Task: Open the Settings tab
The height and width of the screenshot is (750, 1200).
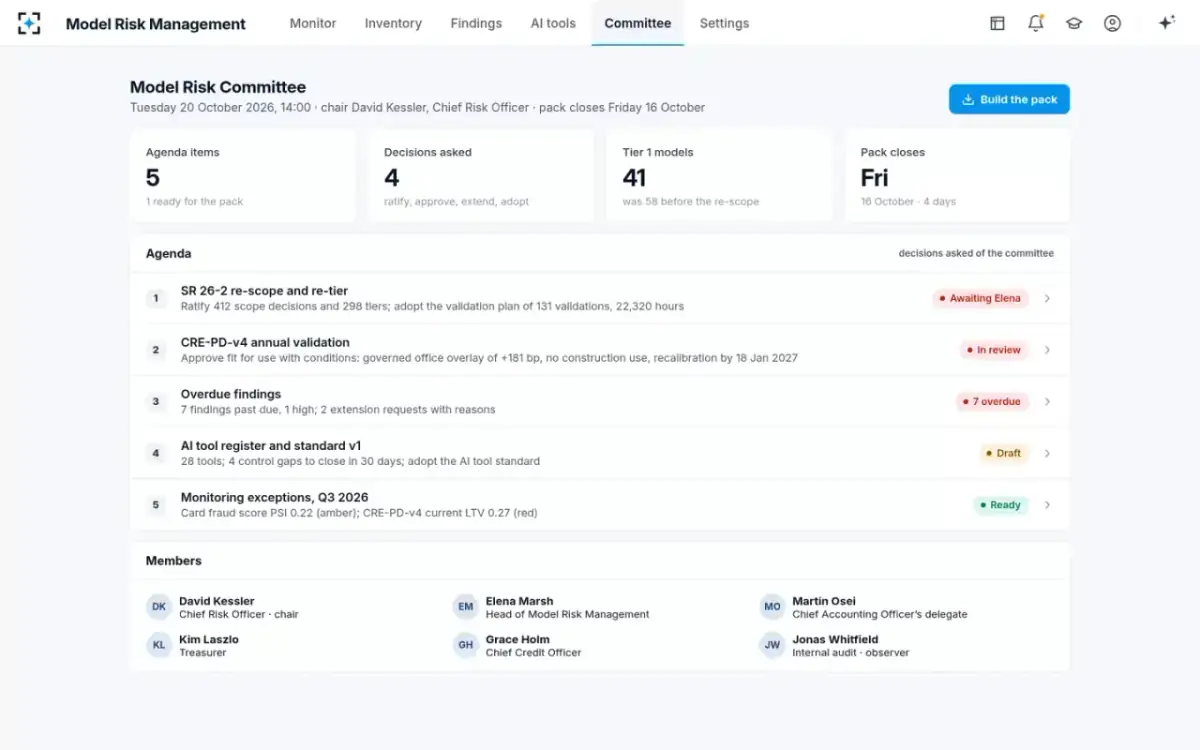Action: [x=724, y=23]
